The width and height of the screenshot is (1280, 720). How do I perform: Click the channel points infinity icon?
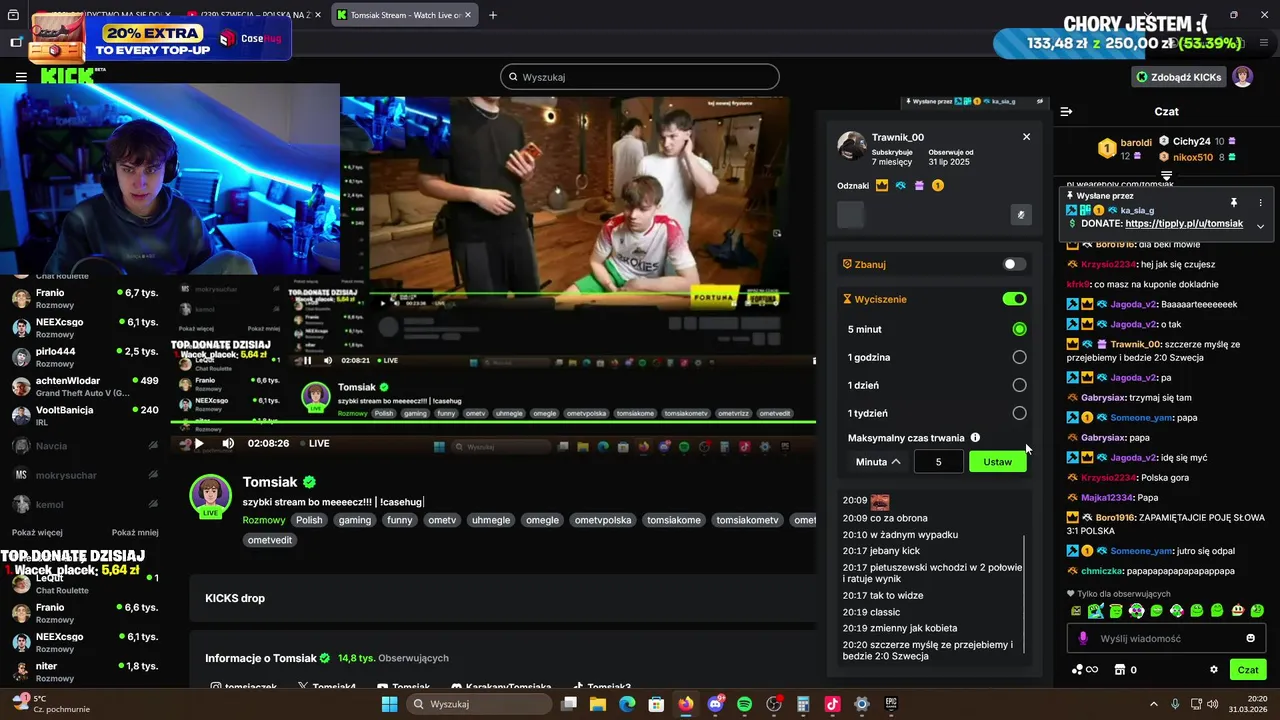[x=1085, y=670]
